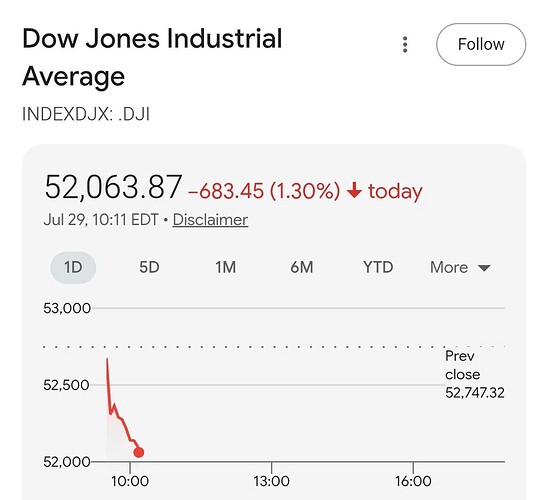Image resolution: width=548 pixels, height=500 pixels.
Task: Switch to the YTD time range
Action: [x=378, y=267]
